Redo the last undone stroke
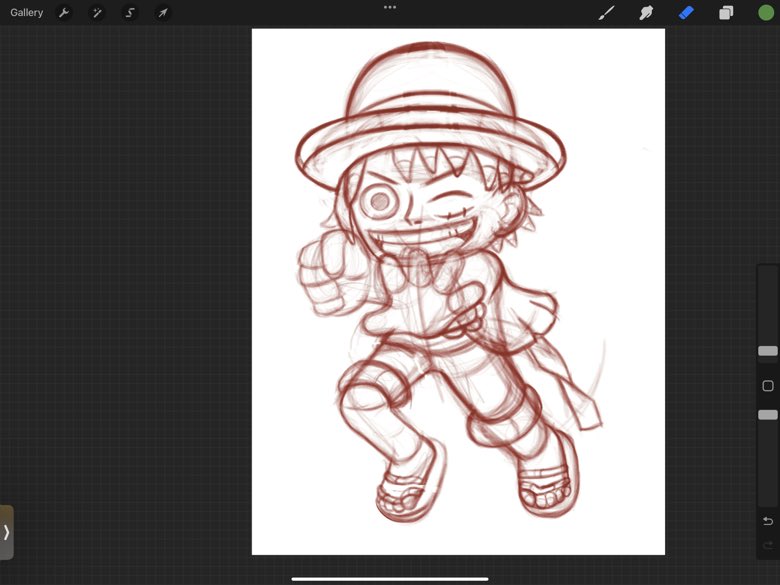Viewport: 780px width, 585px height. pyautogui.click(x=768, y=545)
